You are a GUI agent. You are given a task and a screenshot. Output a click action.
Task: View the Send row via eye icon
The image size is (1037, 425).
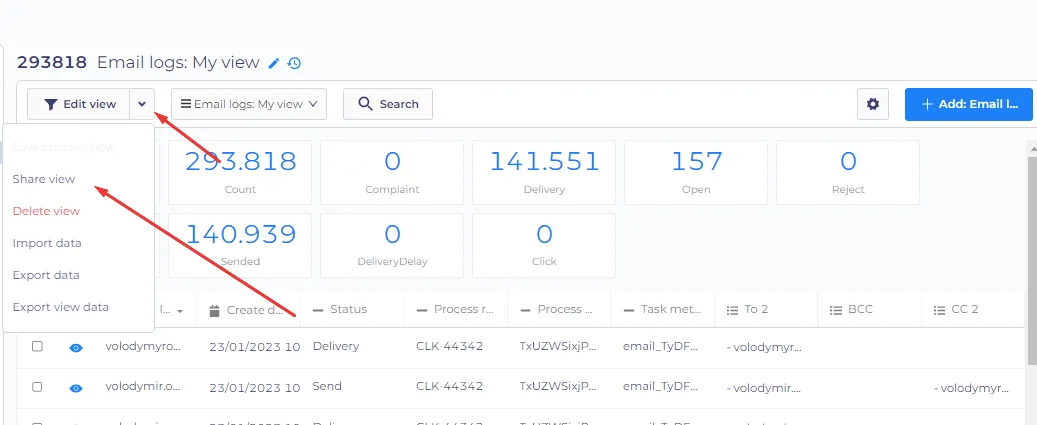point(76,388)
